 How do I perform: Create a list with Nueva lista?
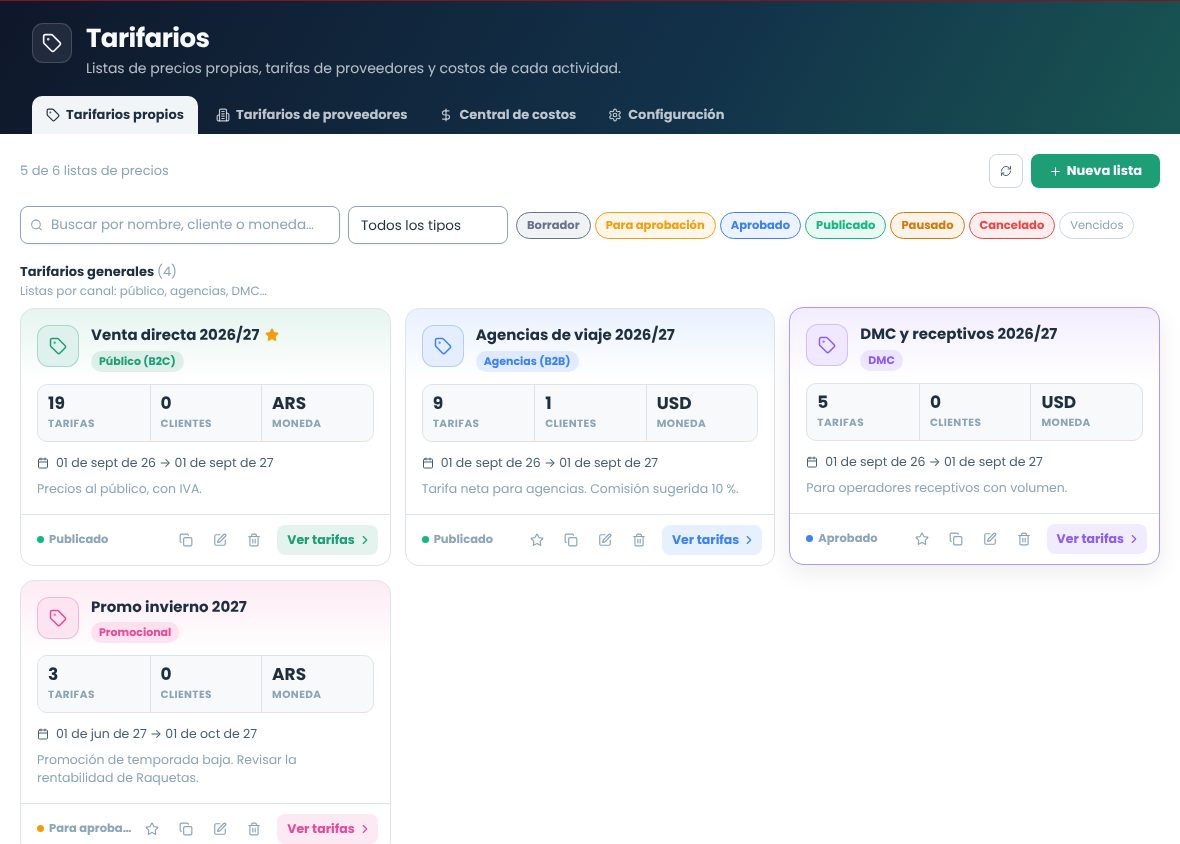[1095, 171]
